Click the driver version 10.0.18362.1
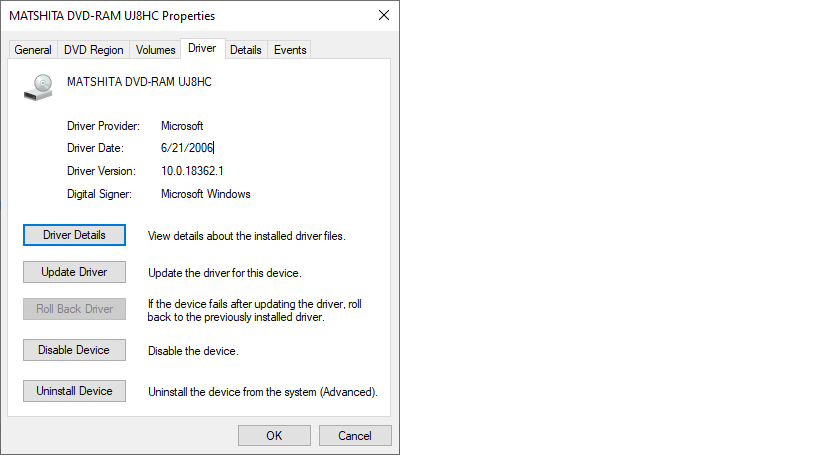819x460 pixels. (x=192, y=171)
